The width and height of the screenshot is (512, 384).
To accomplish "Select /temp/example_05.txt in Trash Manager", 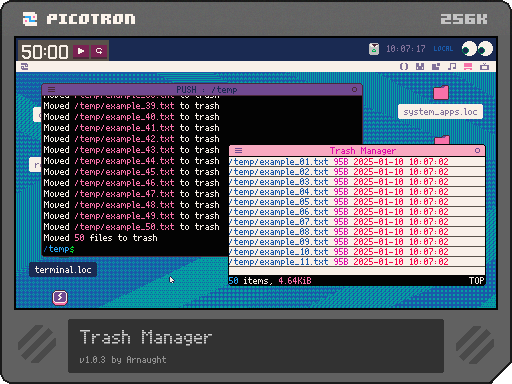I will (x=357, y=202).
